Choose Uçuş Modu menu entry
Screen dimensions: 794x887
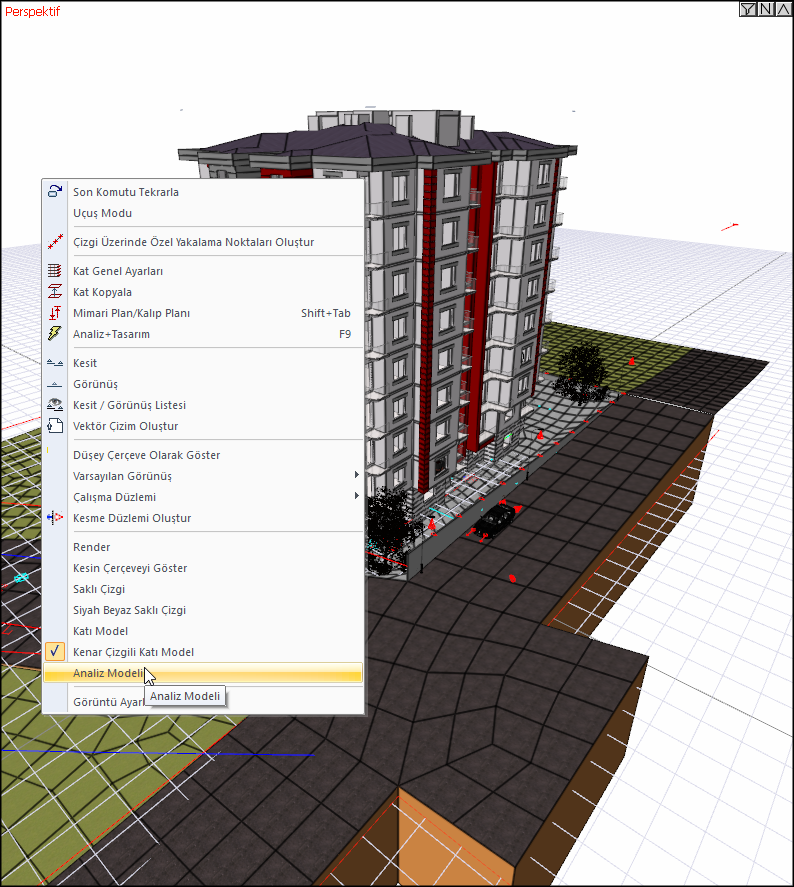102,213
